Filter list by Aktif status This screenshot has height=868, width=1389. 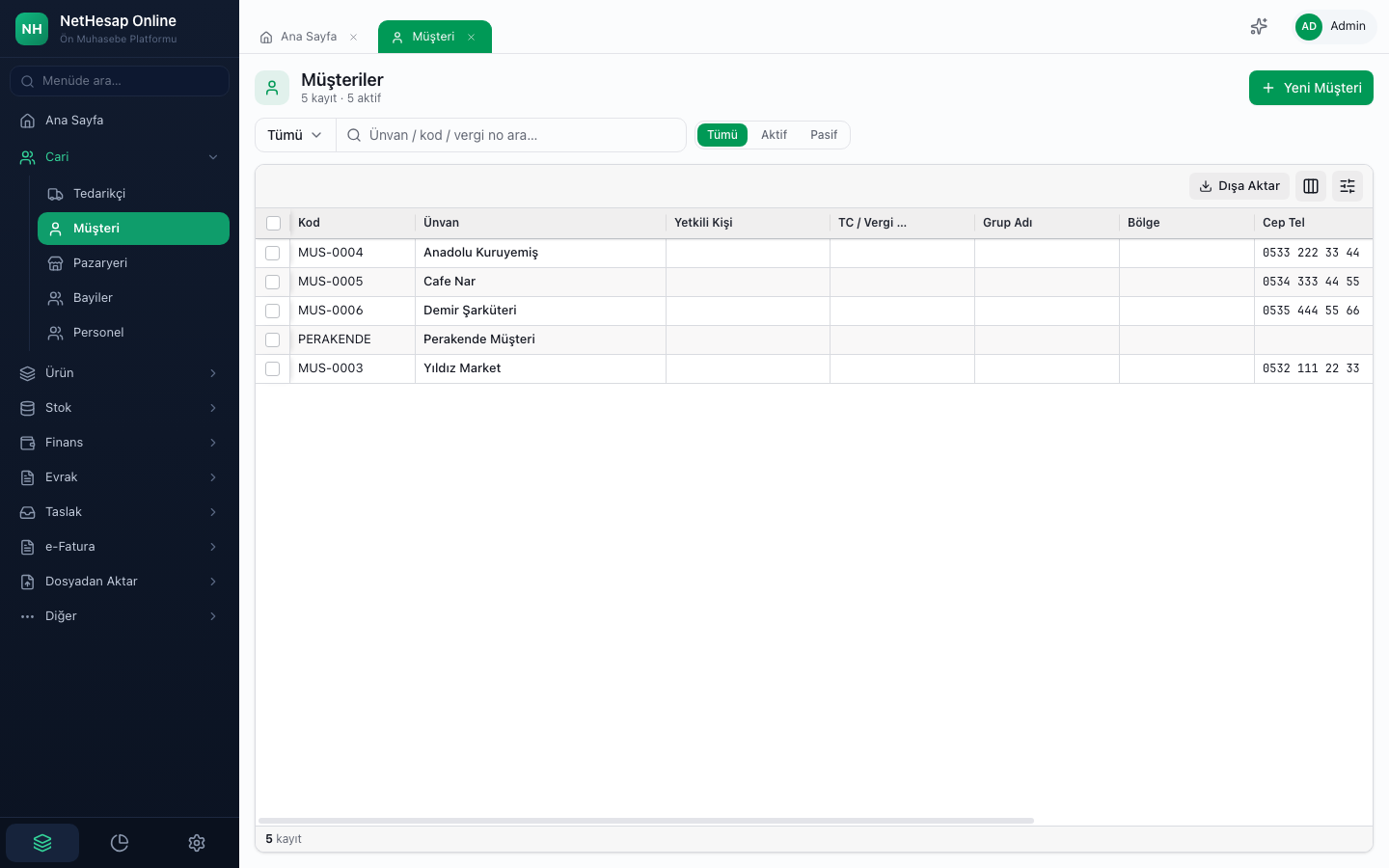(x=774, y=135)
